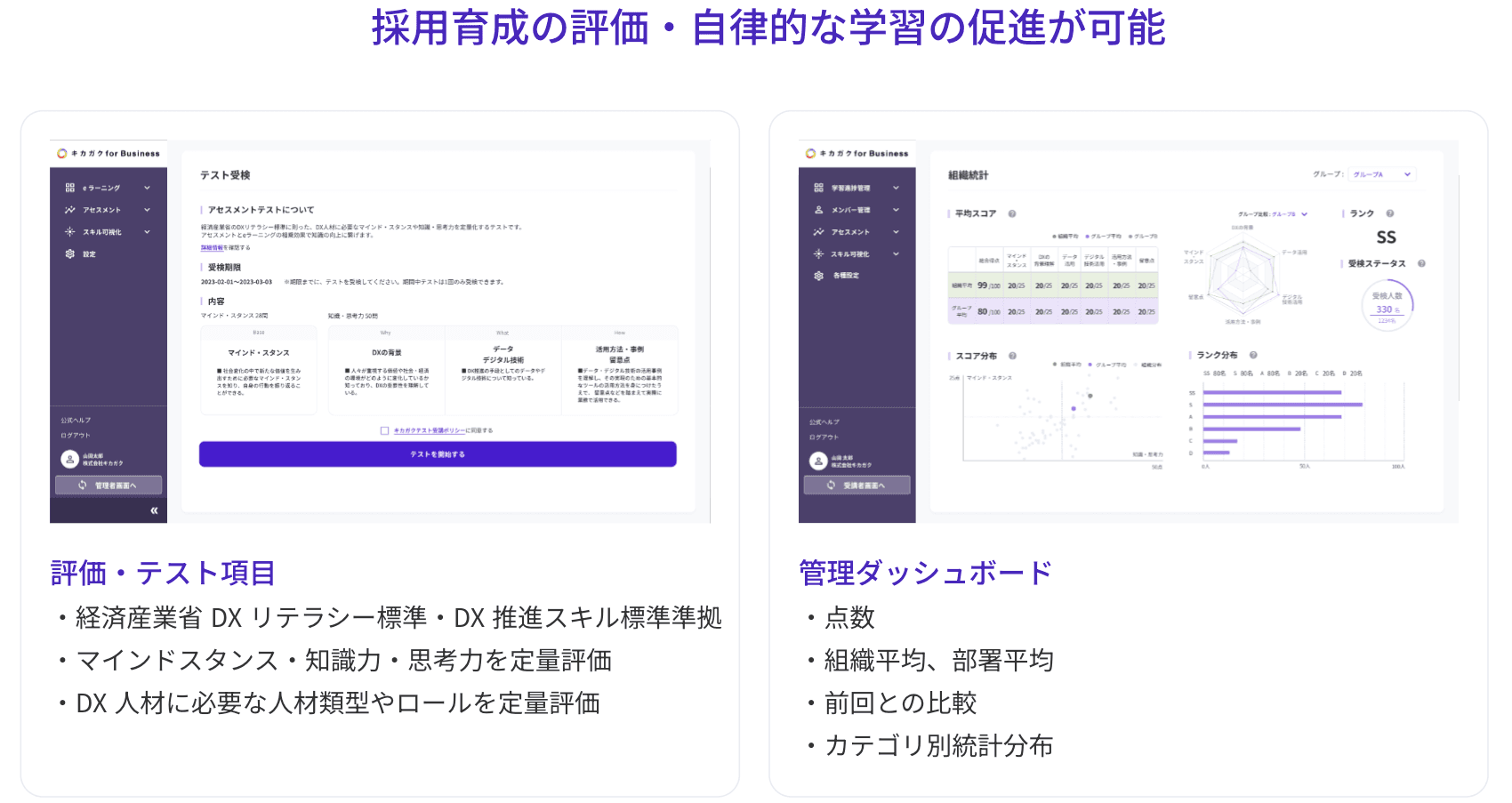
Task: Click the テスト受検 page heading
Action: coord(225,175)
